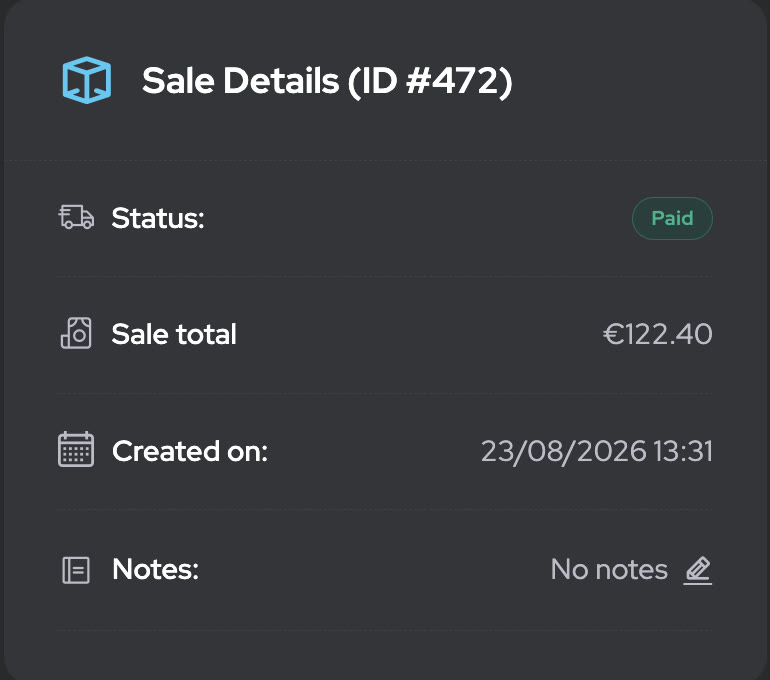The image size is (770, 680).
Task: Click the Status row area
Action: (385, 218)
